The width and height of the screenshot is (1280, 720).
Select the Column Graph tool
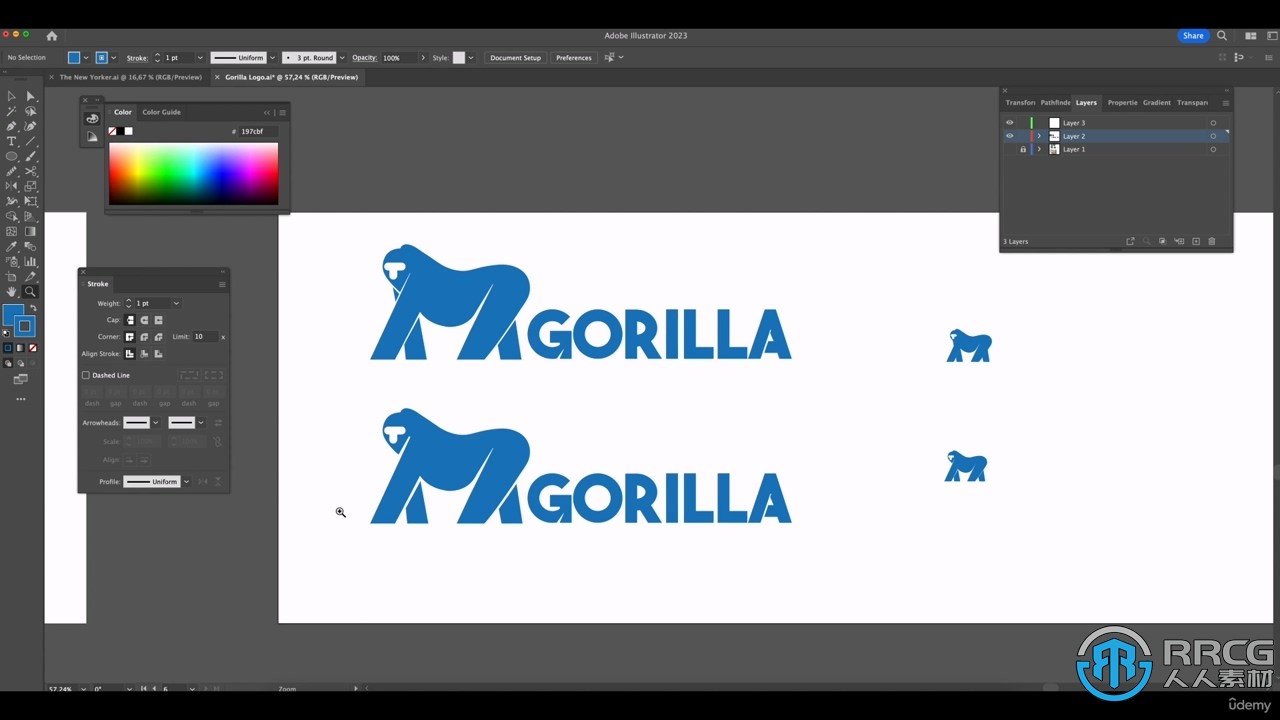pos(30,262)
